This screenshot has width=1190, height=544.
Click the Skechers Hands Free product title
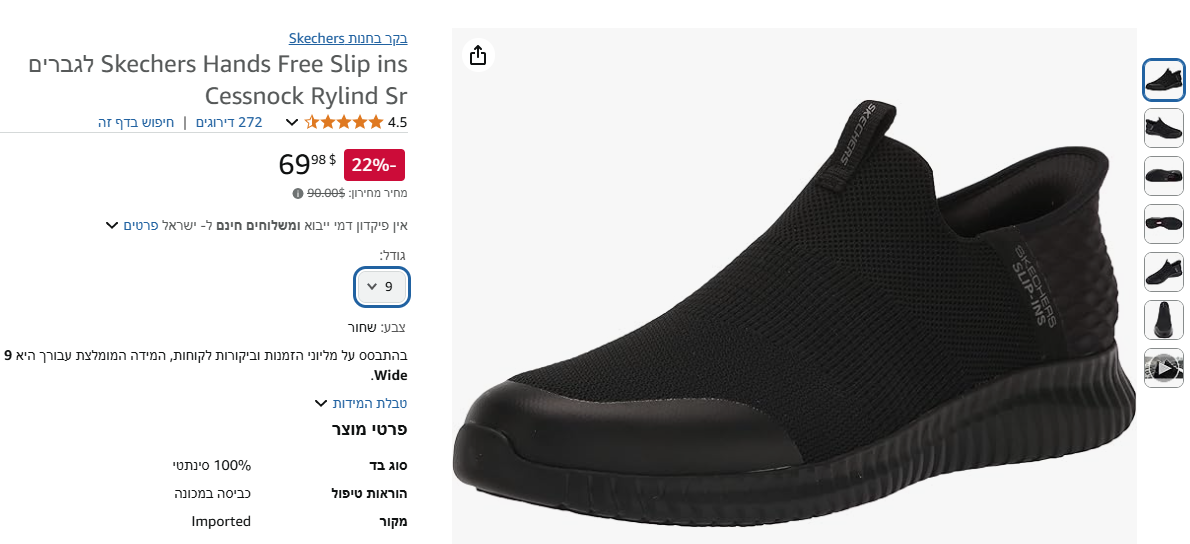[218, 80]
